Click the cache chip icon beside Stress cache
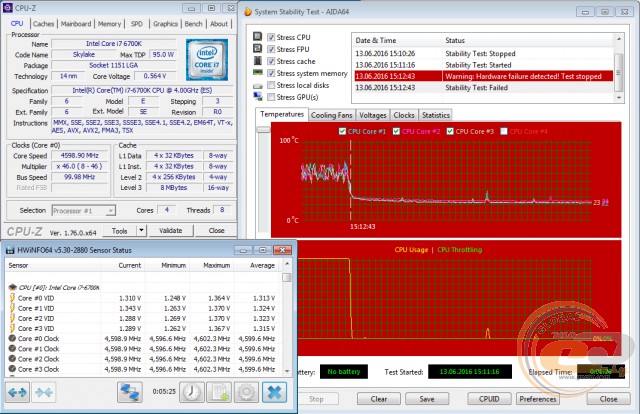Viewport: 640px width, 414px height. click(258, 61)
